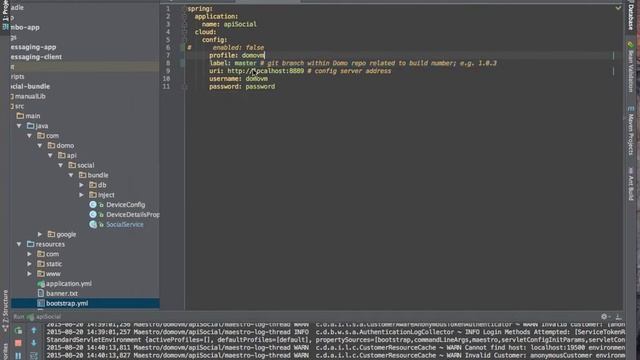The image size is (640, 360).
Task: Click 'password: password' line in editor
Action: (x=242, y=87)
